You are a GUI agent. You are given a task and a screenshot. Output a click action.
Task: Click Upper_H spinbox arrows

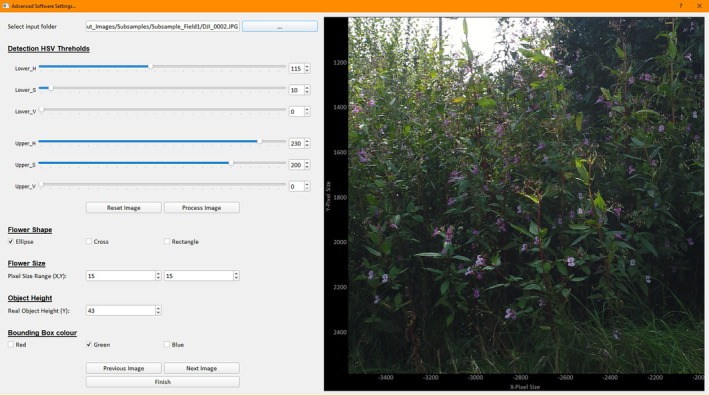[x=307, y=143]
